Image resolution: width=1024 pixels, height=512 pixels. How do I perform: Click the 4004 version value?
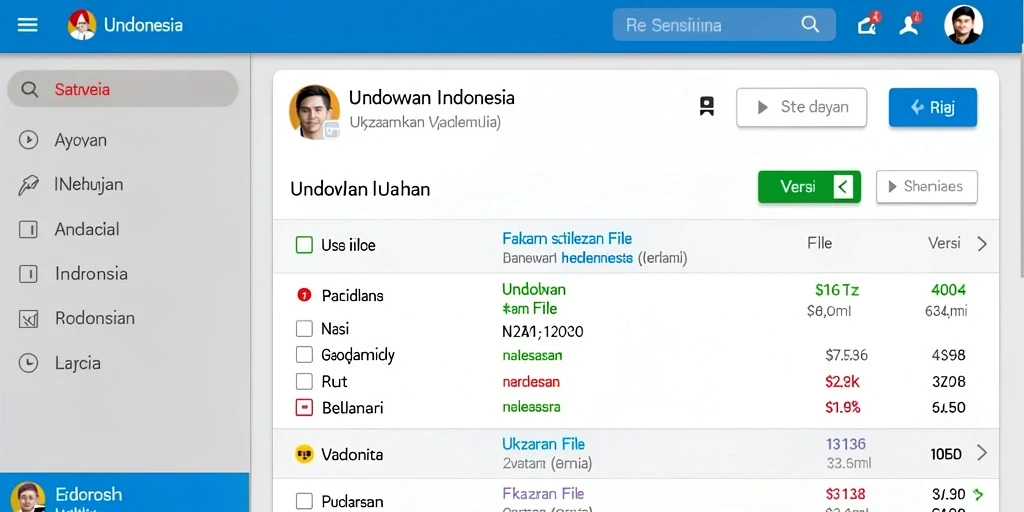pos(948,289)
